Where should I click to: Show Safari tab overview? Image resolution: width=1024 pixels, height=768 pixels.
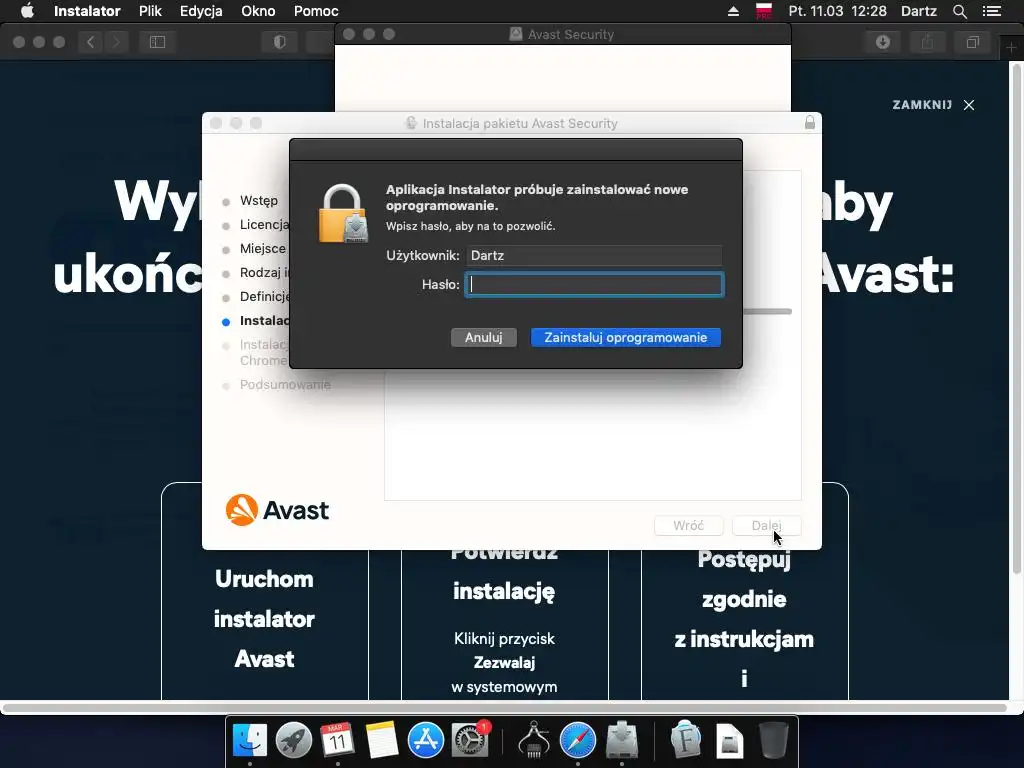[x=972, y=42]
